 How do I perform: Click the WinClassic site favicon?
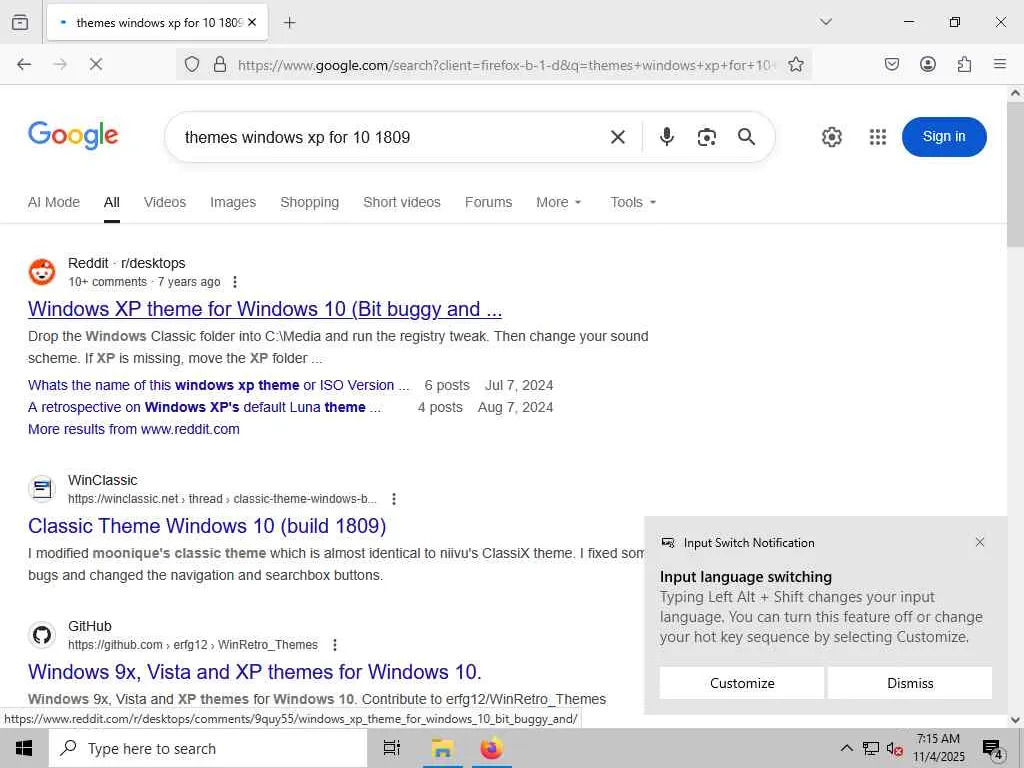pyautogui.click(x=42, y=488)
